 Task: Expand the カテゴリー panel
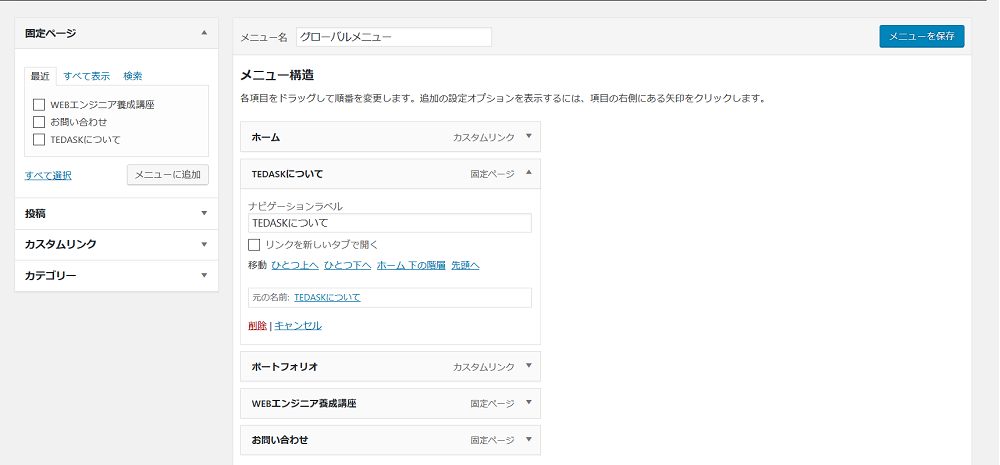(x=204, y=275)
